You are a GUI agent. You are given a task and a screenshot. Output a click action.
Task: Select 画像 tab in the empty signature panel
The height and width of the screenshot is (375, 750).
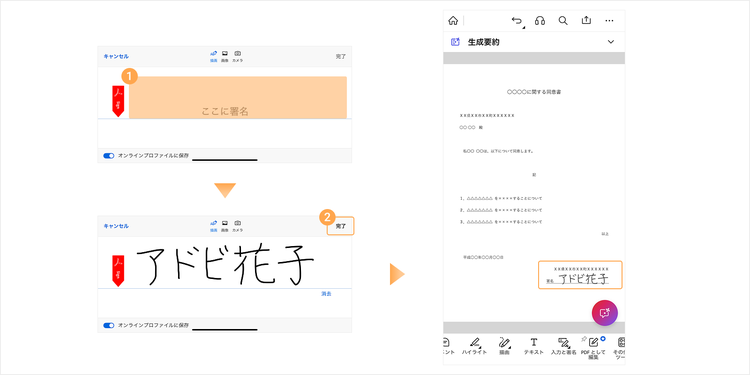click(x=224, y=57)
